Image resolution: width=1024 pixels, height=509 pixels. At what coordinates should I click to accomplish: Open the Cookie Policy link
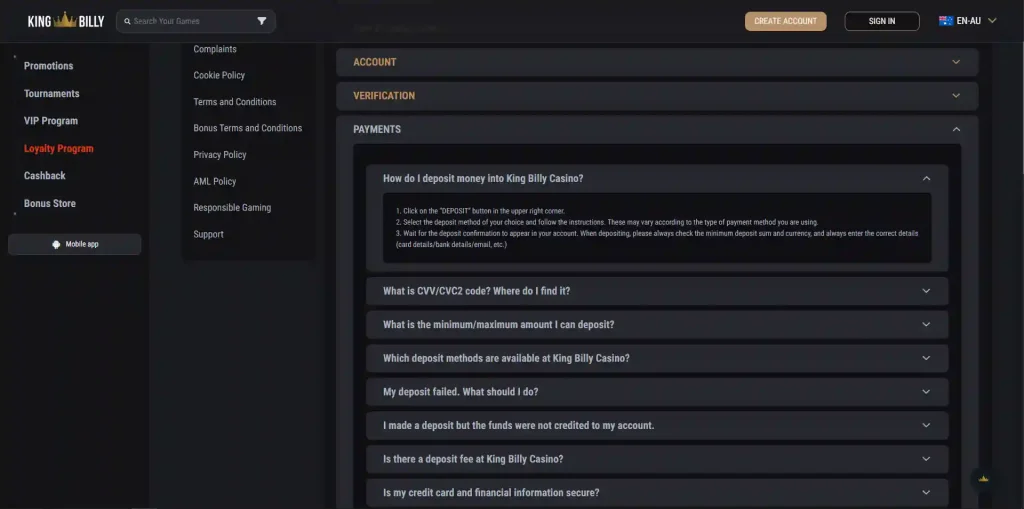click(x=219, y=75)
